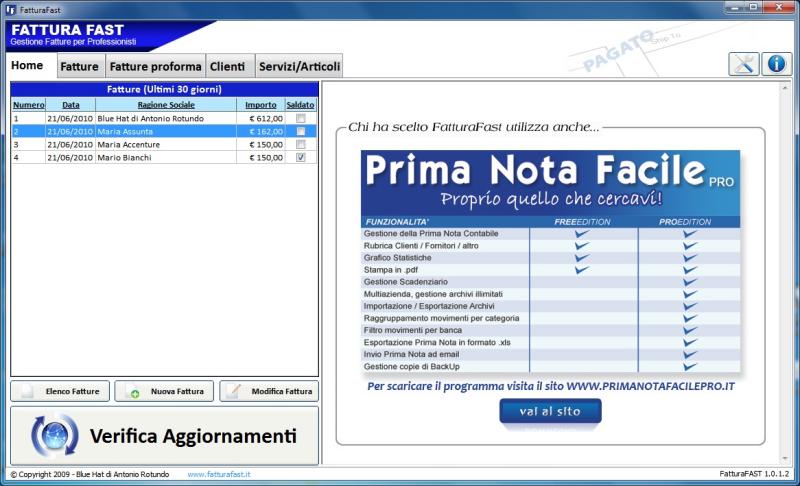This screenshot has height=486, width=800.
Task: Click the green plus icon for Nuova Fattura
Action: (134, 392)
